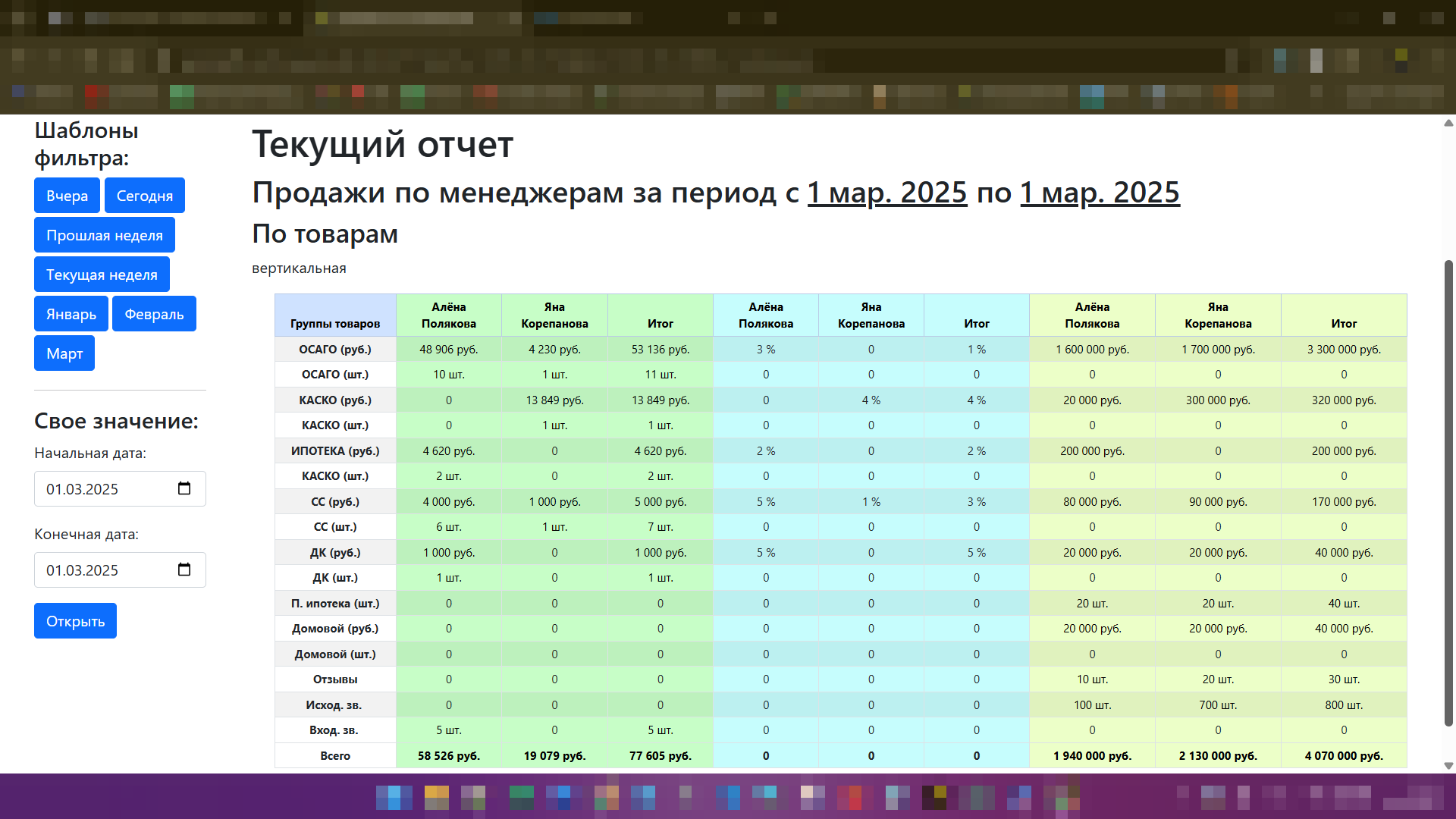
Task: Click the КАСКО (руб.) row label
Action: [335, 400]
